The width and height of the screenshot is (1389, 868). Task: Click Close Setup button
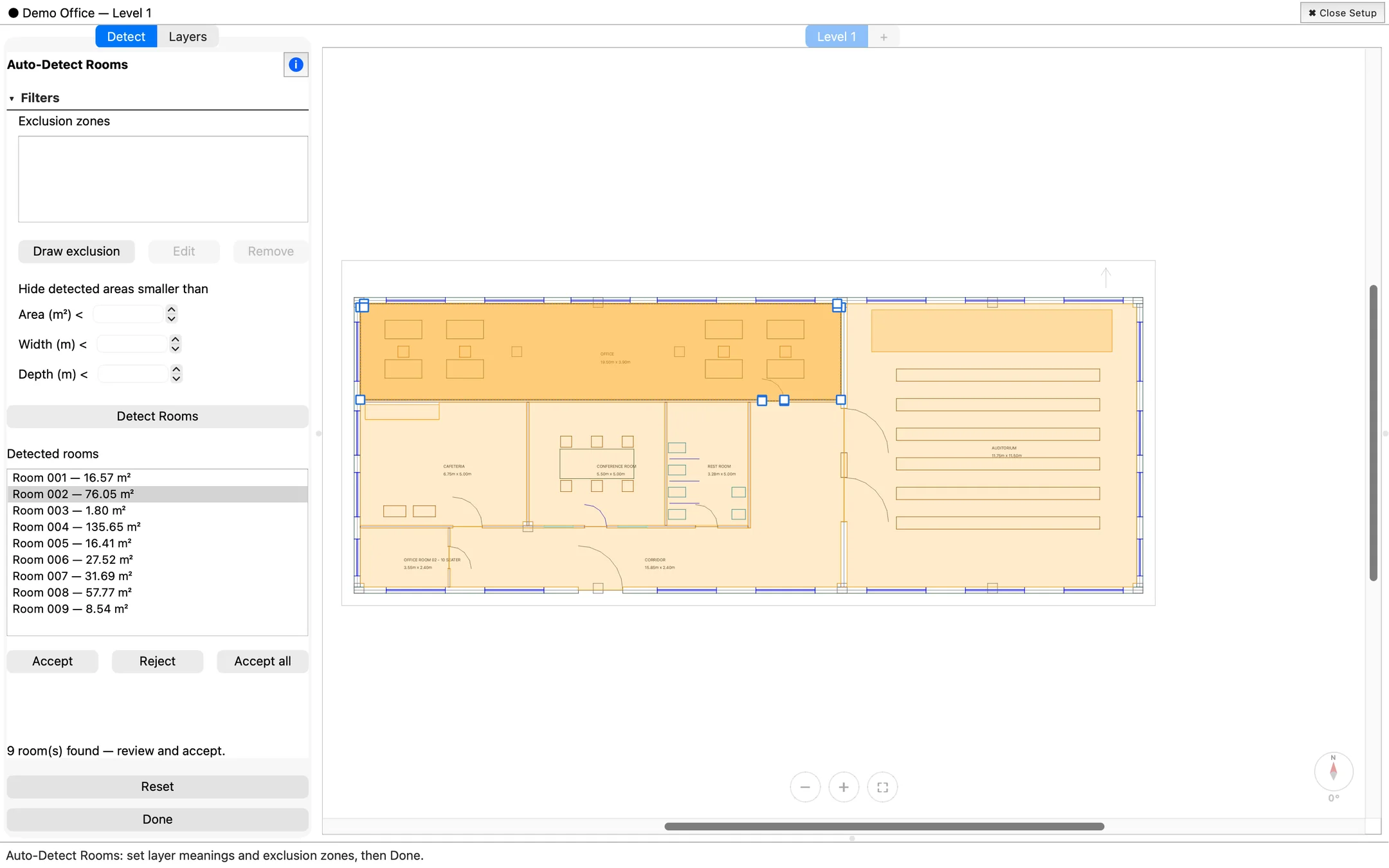click(x=1343, y=13)
